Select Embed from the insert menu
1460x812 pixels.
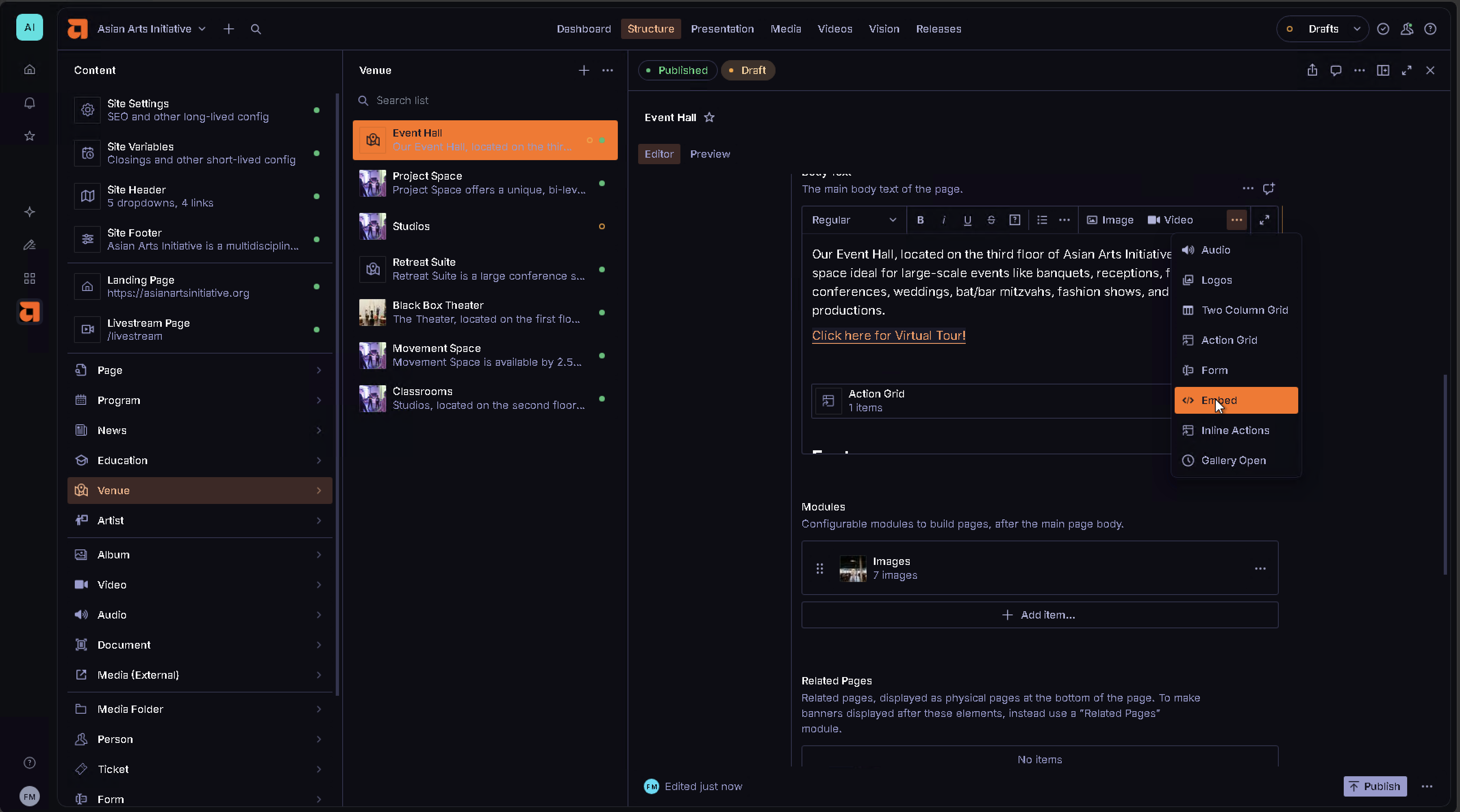pos(1236,400)
